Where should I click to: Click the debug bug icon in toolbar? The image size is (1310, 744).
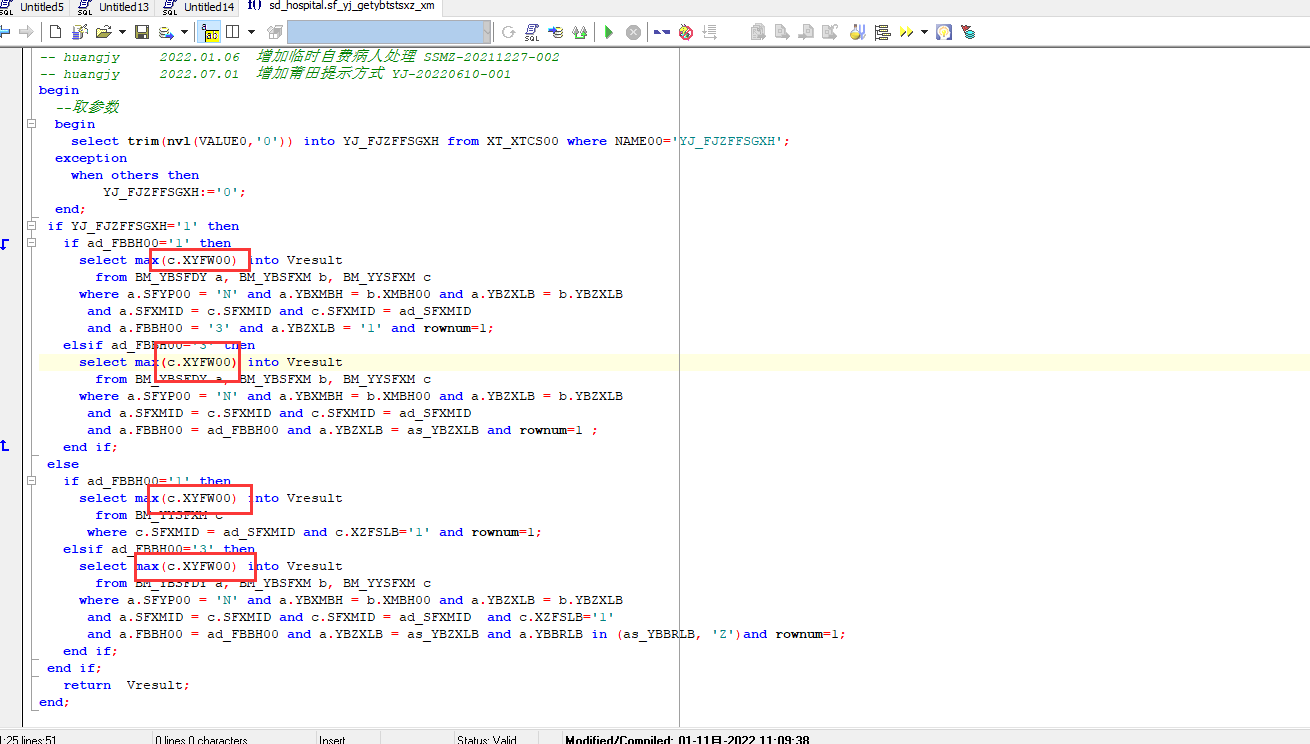click(685, 32)
